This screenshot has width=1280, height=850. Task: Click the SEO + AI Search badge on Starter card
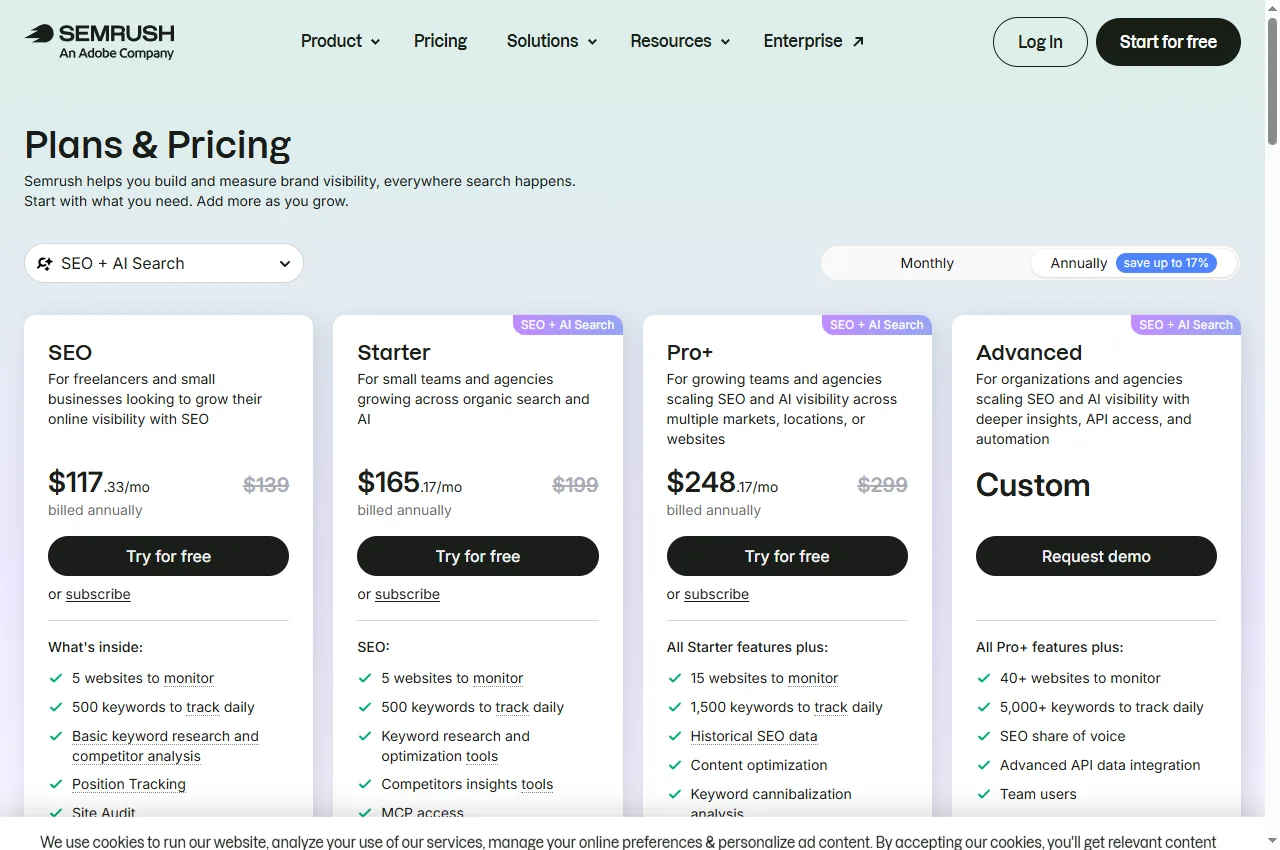pos(568,325)
